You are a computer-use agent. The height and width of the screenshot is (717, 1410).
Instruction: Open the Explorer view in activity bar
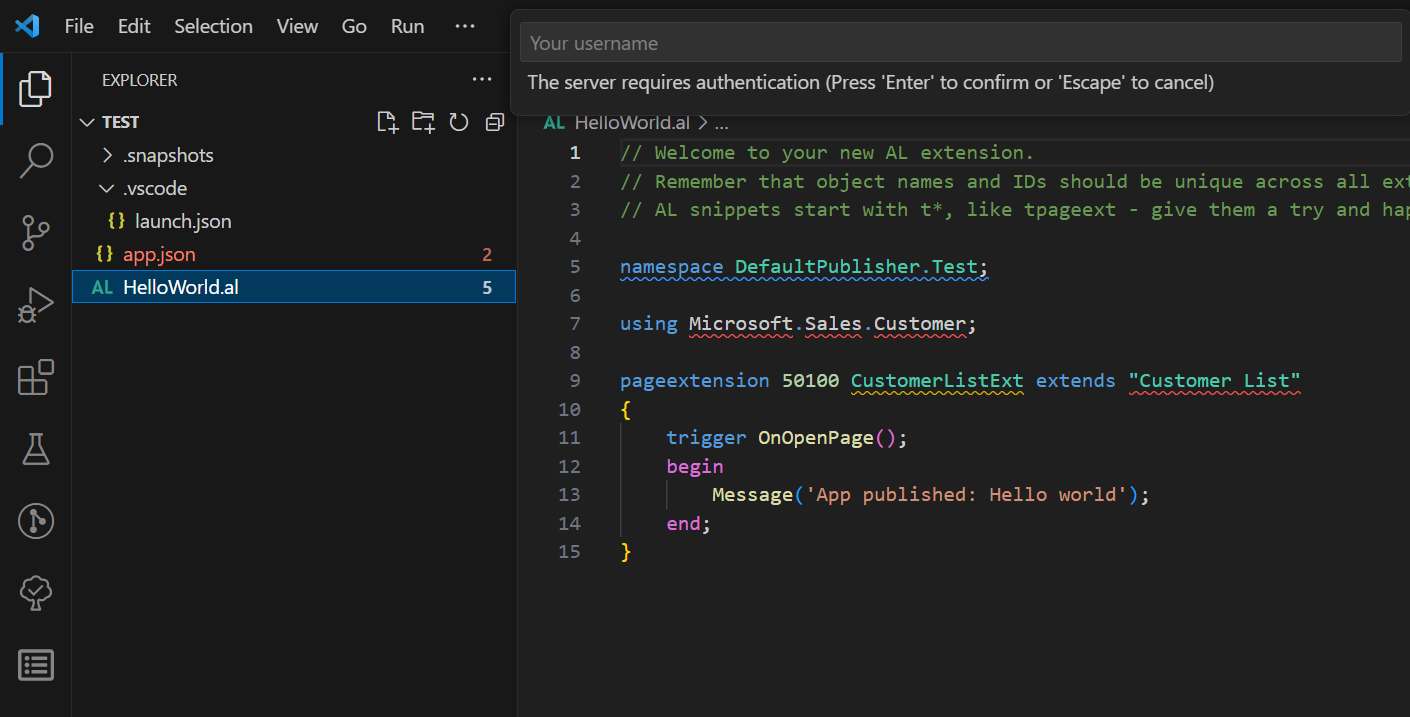click(35, 89)
